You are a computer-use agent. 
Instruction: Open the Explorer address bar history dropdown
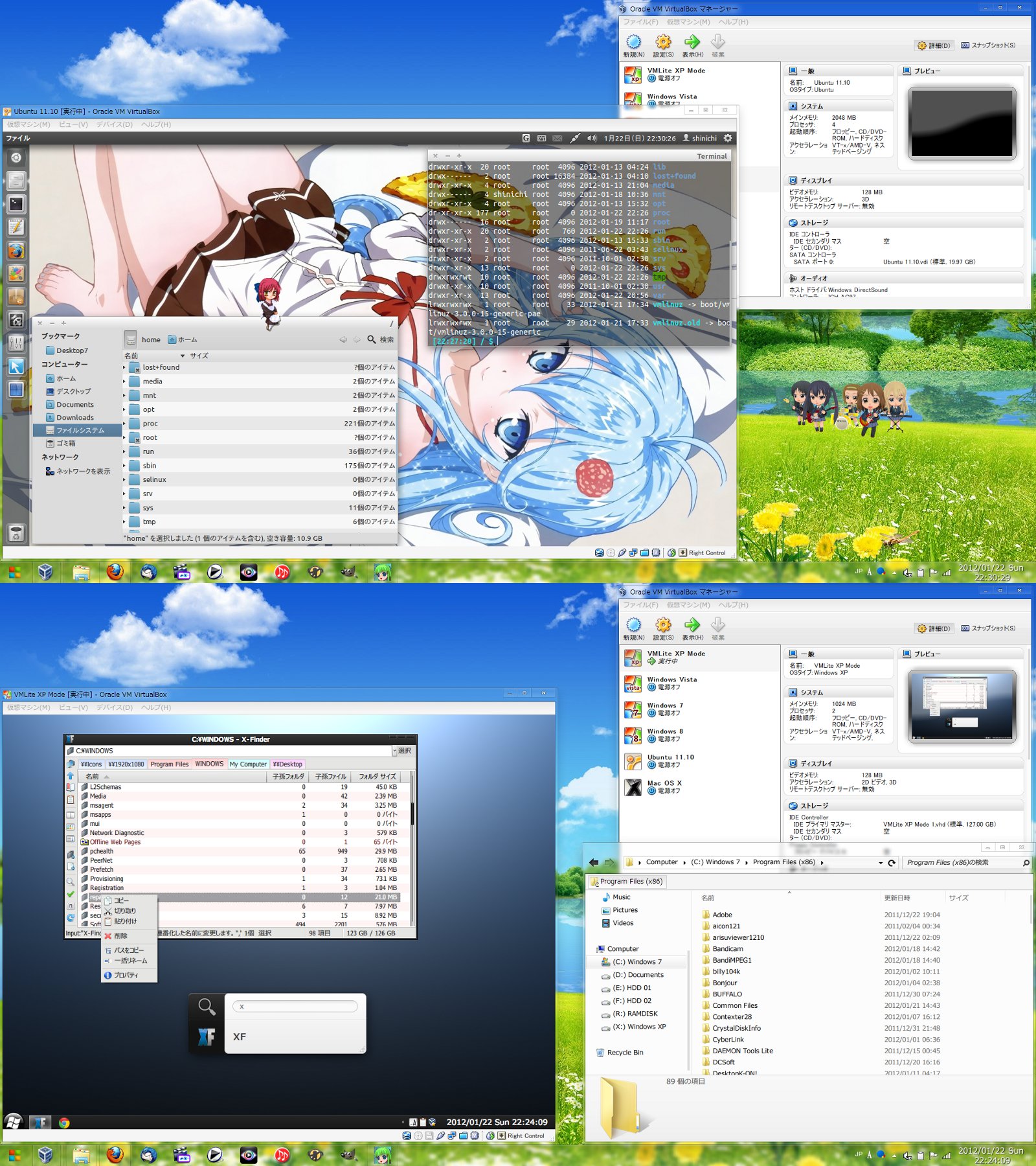click(880, 863)
